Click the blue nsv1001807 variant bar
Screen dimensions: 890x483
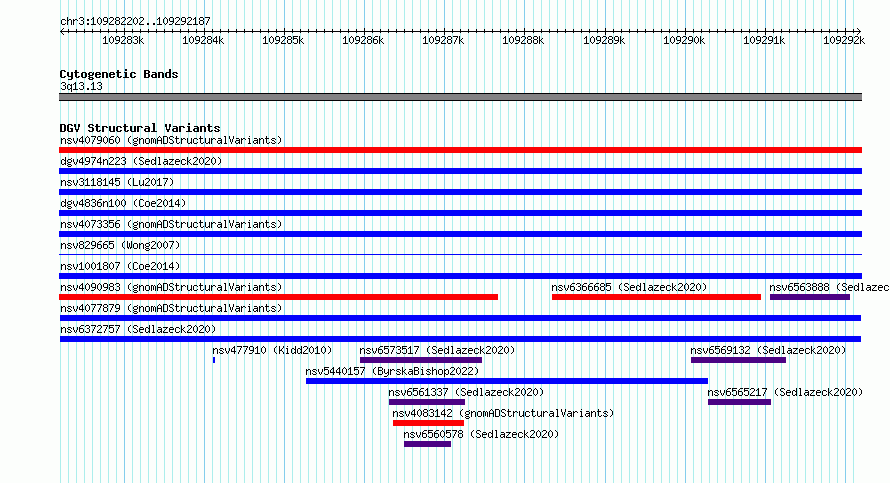coord(460,276)
